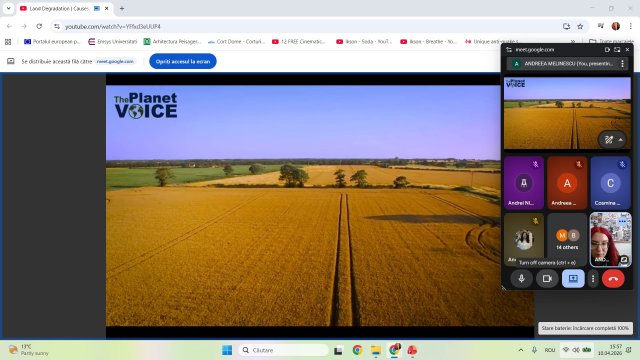The height and width of the screenshot is (360, 640).
Task: Open 'Cort Dome - Corturi' bookmark
Action: [x=237, y=42]
